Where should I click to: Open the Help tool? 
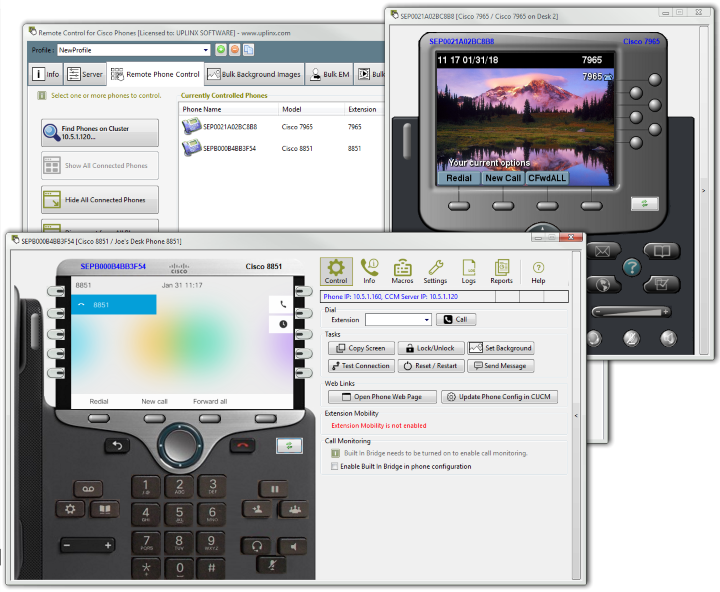(x=538, y=272)
